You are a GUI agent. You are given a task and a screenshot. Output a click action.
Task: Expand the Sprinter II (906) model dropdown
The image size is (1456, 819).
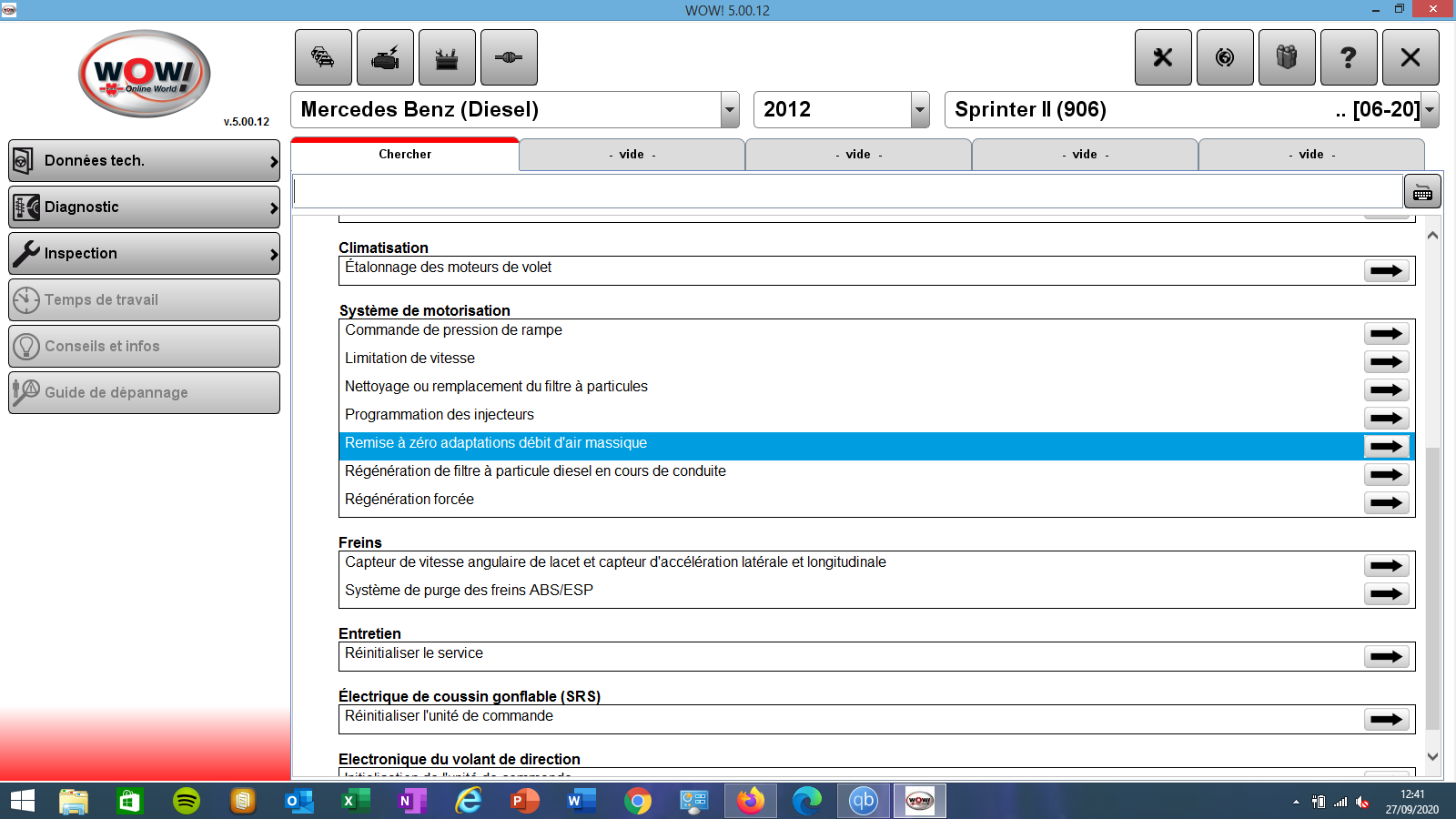(1430, 110)
